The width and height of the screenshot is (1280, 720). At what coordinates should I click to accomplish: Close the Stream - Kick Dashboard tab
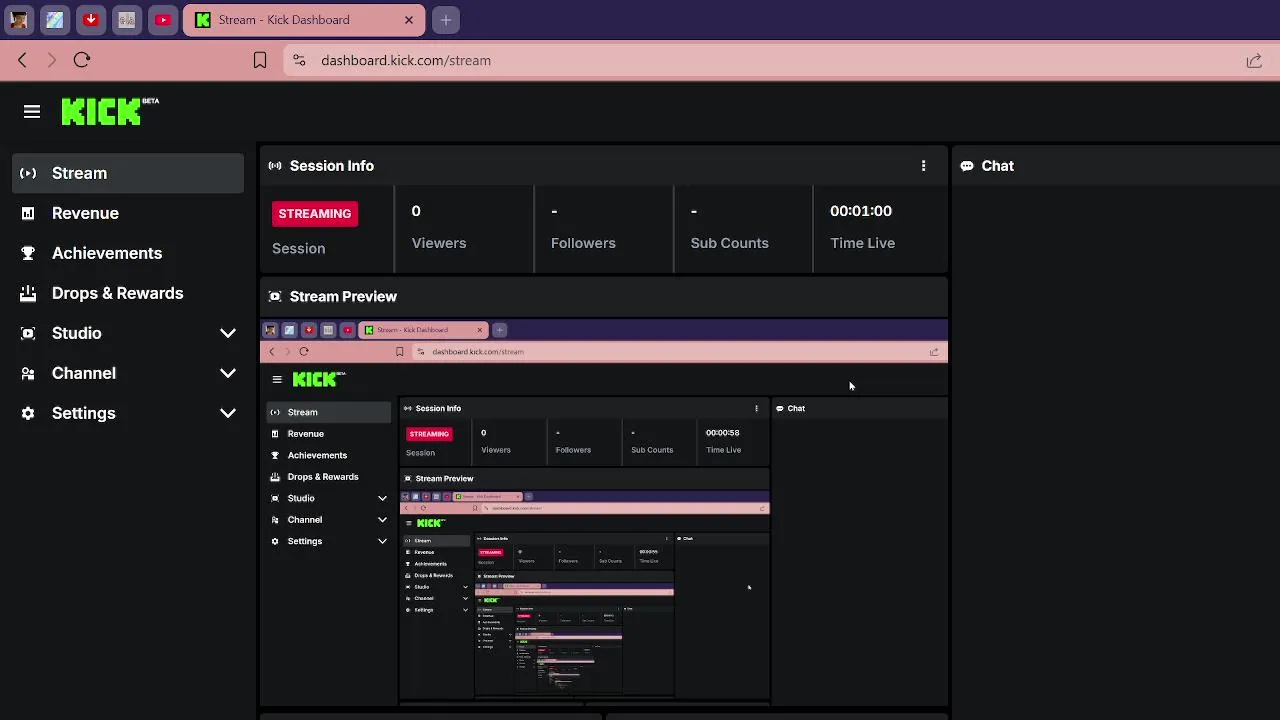point(409,20)
